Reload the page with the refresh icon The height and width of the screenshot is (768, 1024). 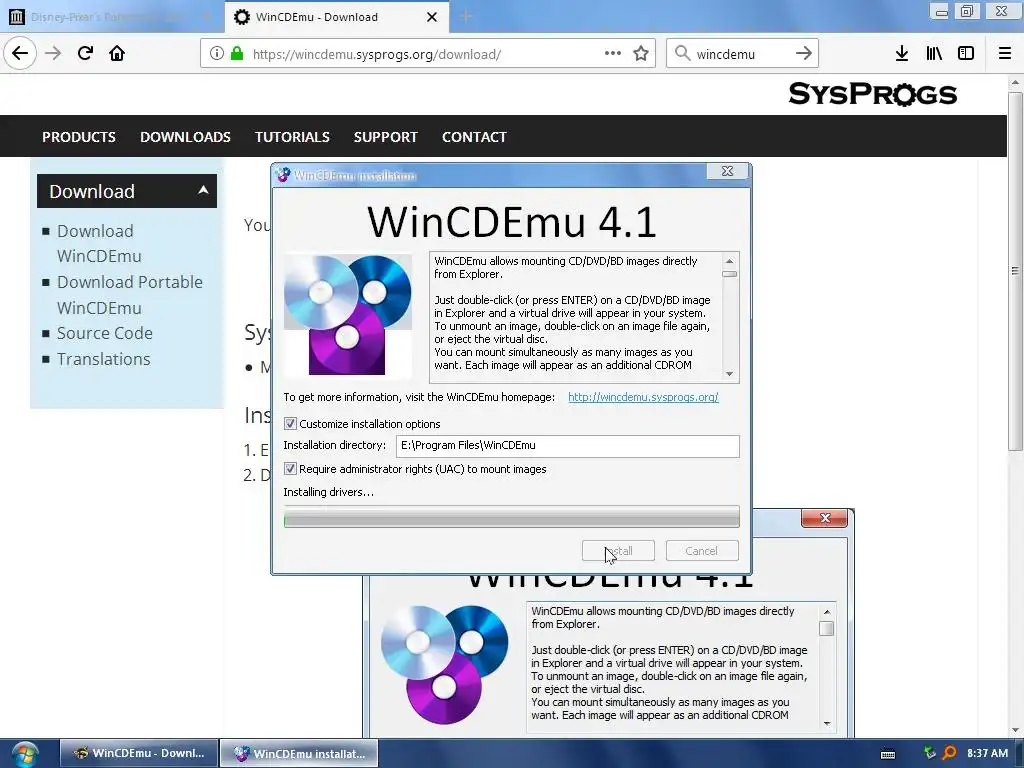85,53
